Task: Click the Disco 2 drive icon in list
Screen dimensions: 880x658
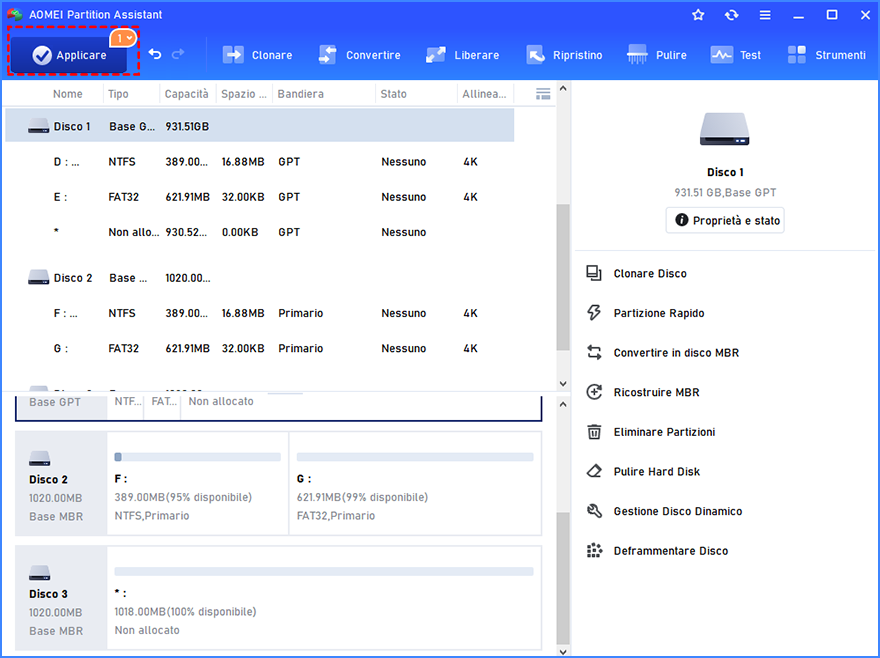Action: tap(38, 277)
